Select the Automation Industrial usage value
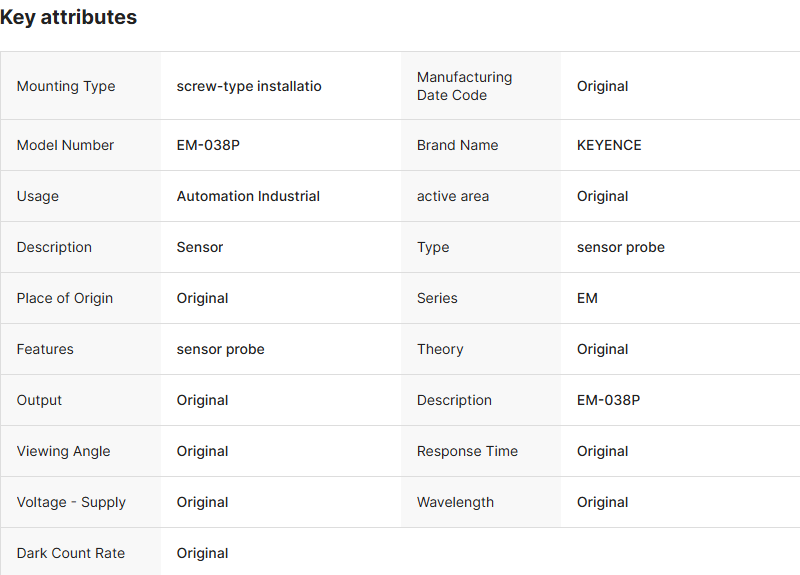This screenshot has width=800, height=575. click(x=248, y=196)
